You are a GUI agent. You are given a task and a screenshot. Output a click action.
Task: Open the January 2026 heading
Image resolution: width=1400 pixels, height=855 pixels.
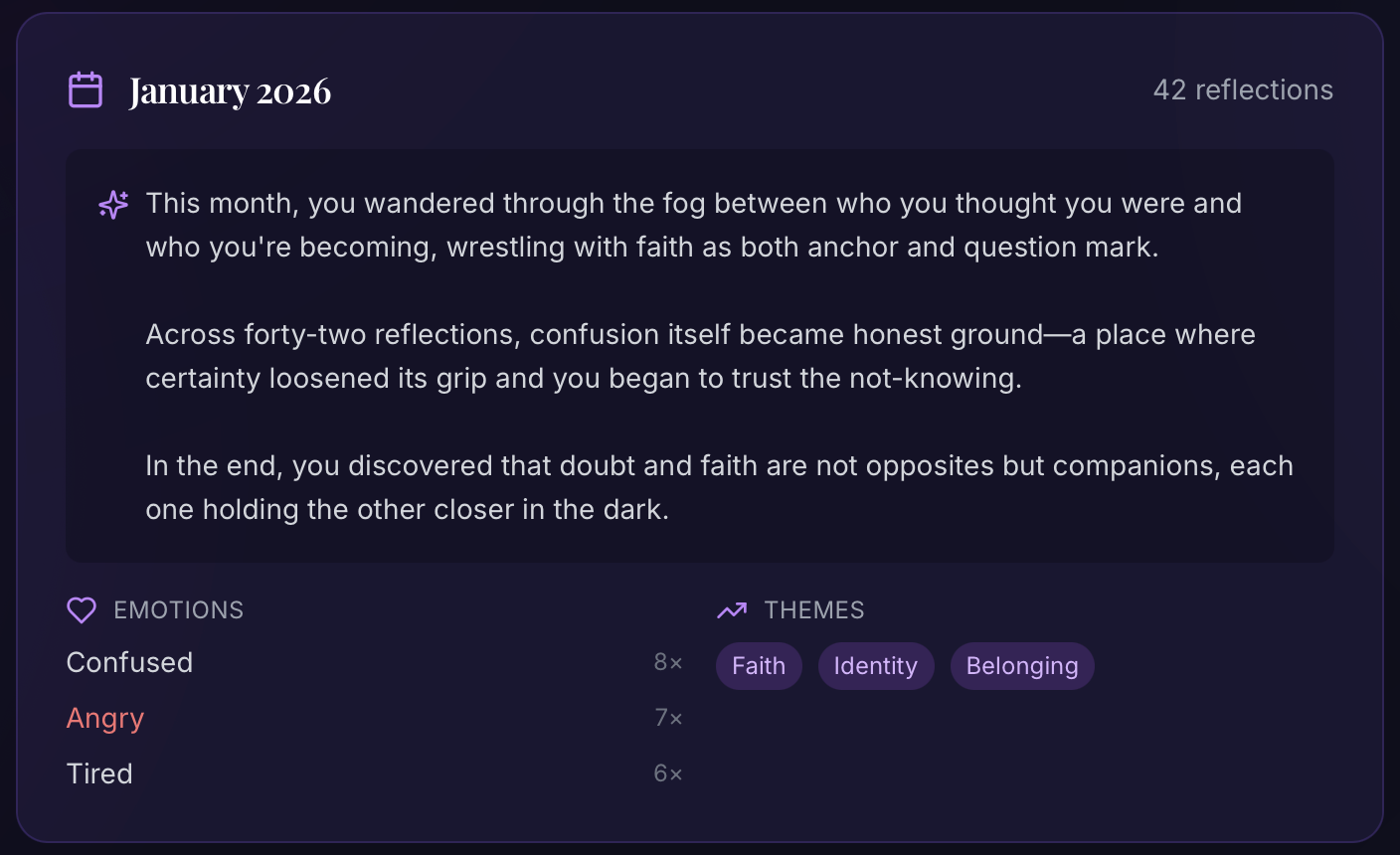230,91
